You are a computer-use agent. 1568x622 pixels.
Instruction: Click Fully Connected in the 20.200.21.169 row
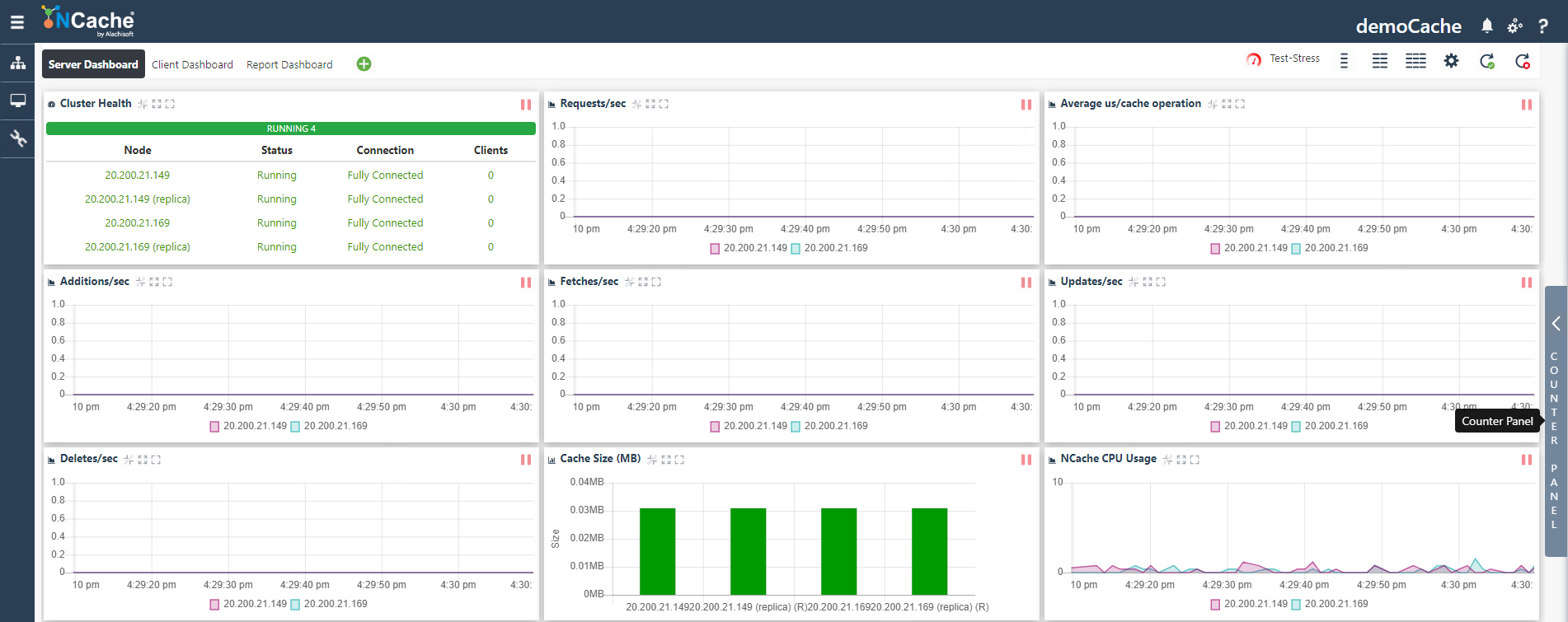tap(385, 223)
